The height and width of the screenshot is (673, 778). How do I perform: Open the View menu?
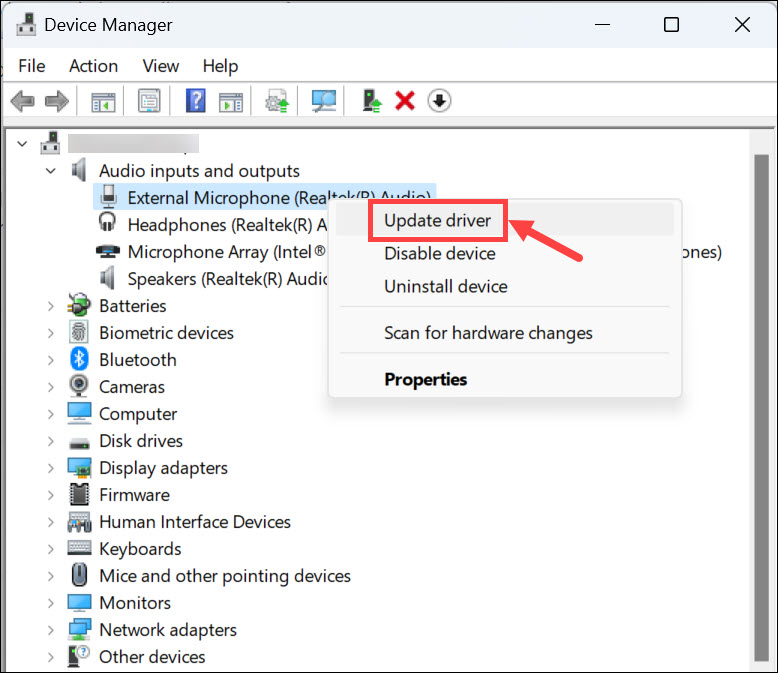point(160,66)
